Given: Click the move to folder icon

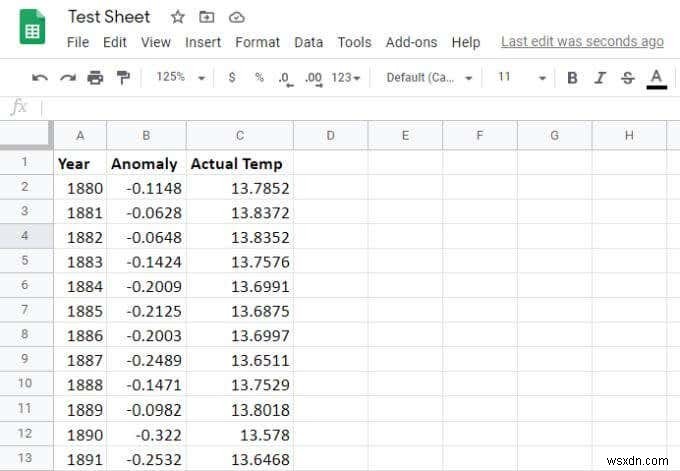Looking at the screenshot, I should (x=207, y=17).
